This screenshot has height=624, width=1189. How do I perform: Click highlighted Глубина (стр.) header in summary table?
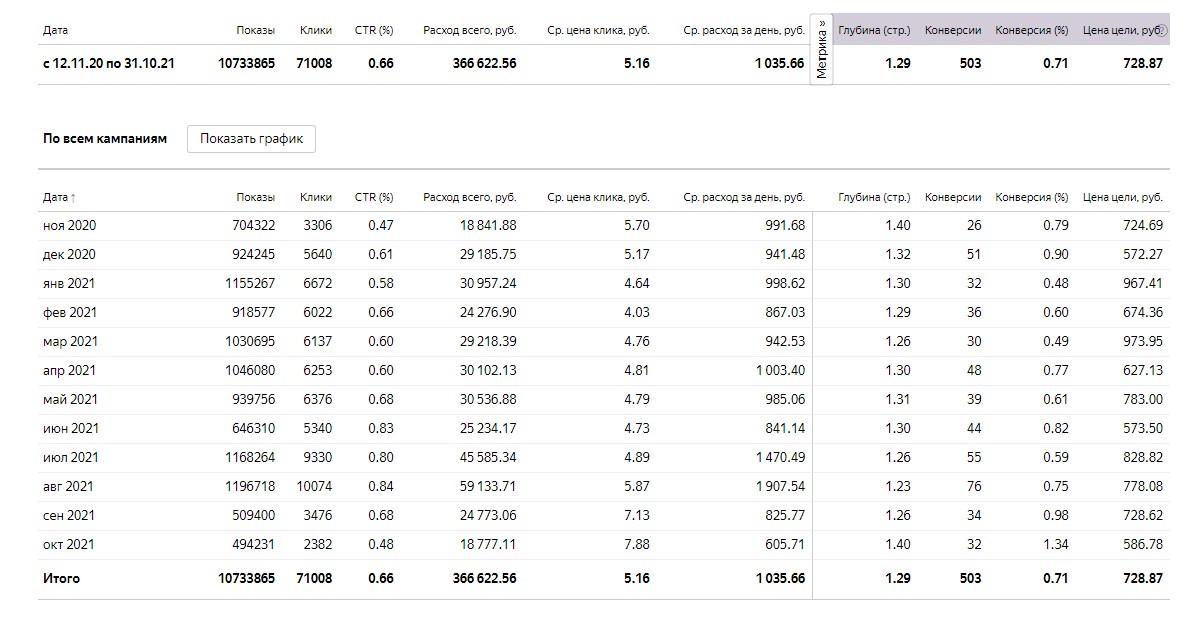(x=874, y=31)
